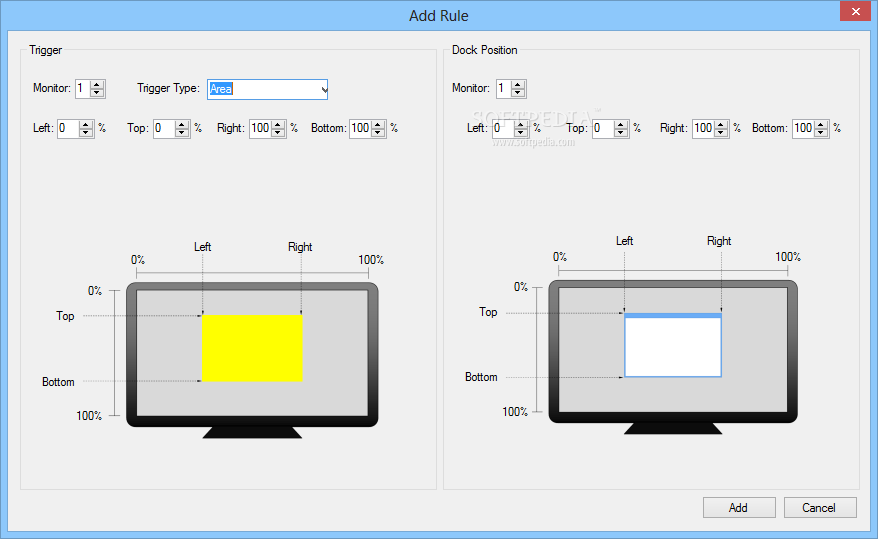Decrease the Dock Position Top percentage
This screenshot has width=878, height=539.
(620, 133)
